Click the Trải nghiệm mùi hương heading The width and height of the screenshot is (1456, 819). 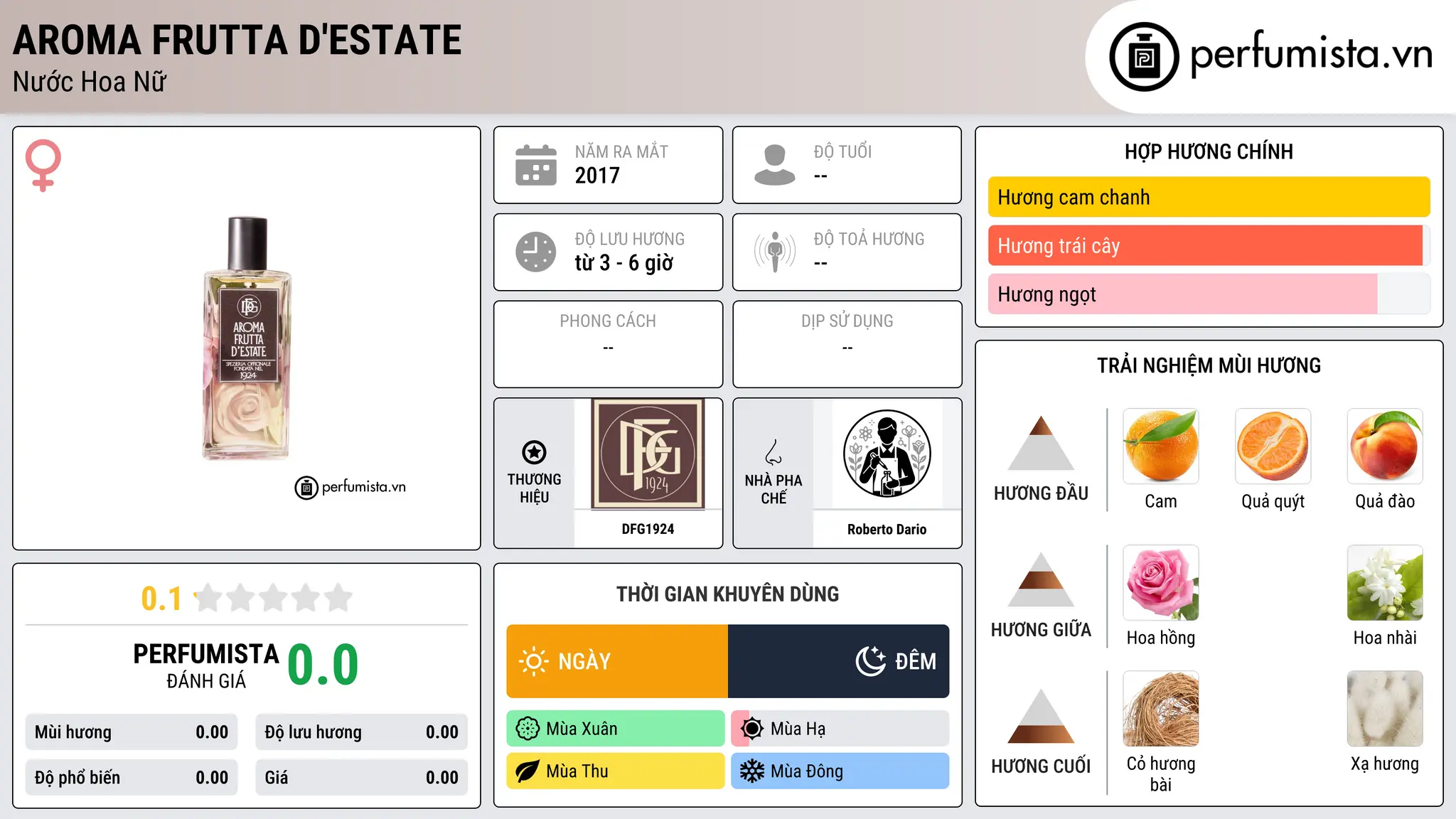point(1209,365)
